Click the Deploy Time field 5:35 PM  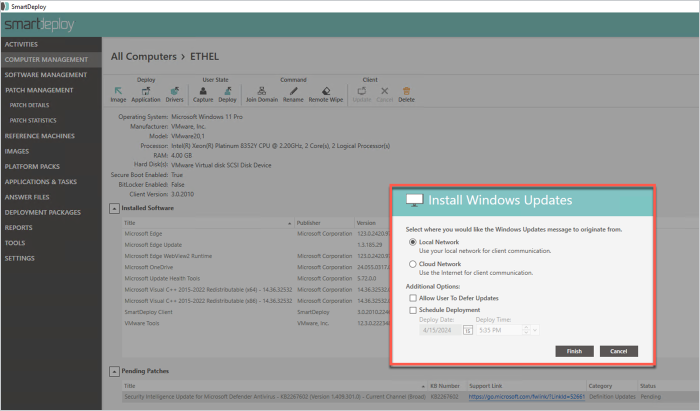pyautogui.click(x=499, y=330)
